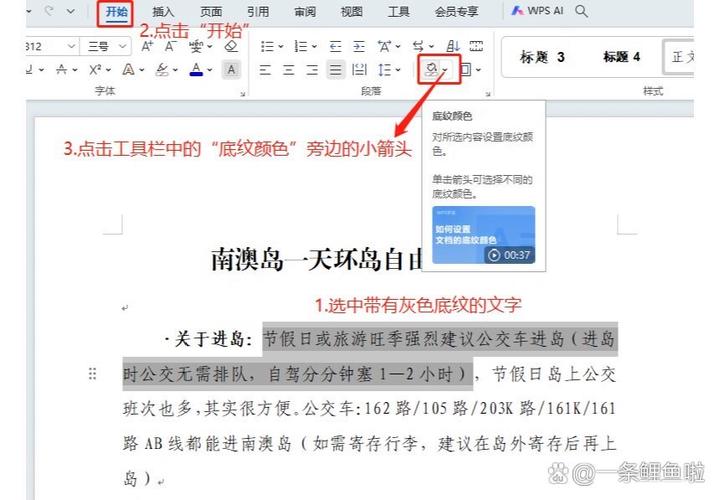The width and height of the screenshot is (719, 500).
Task: Click the sort A-Z icon
Action: coord(453,46)
